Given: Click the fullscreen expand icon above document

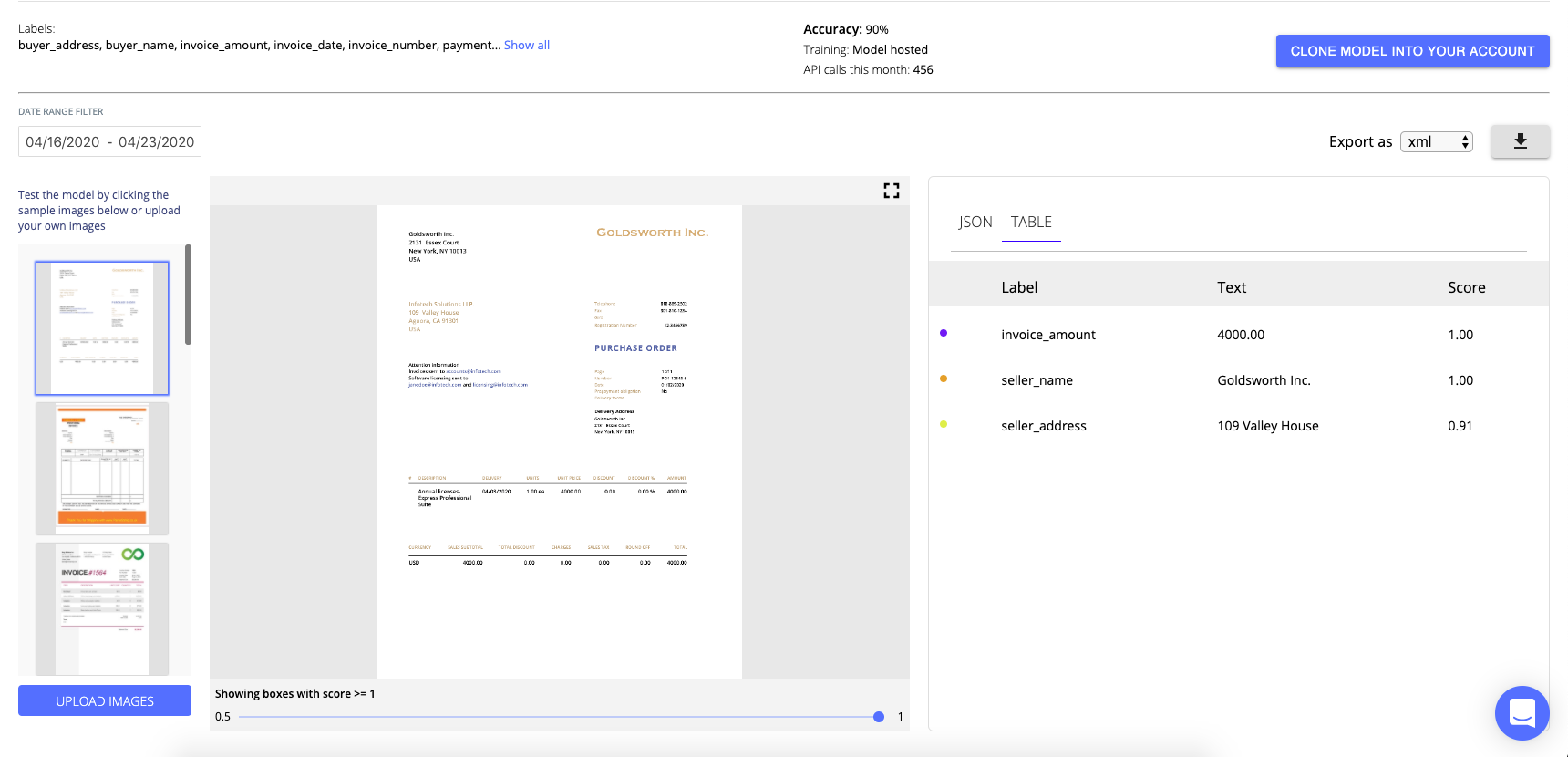Looking at the screenshot, I should (891, 191).
